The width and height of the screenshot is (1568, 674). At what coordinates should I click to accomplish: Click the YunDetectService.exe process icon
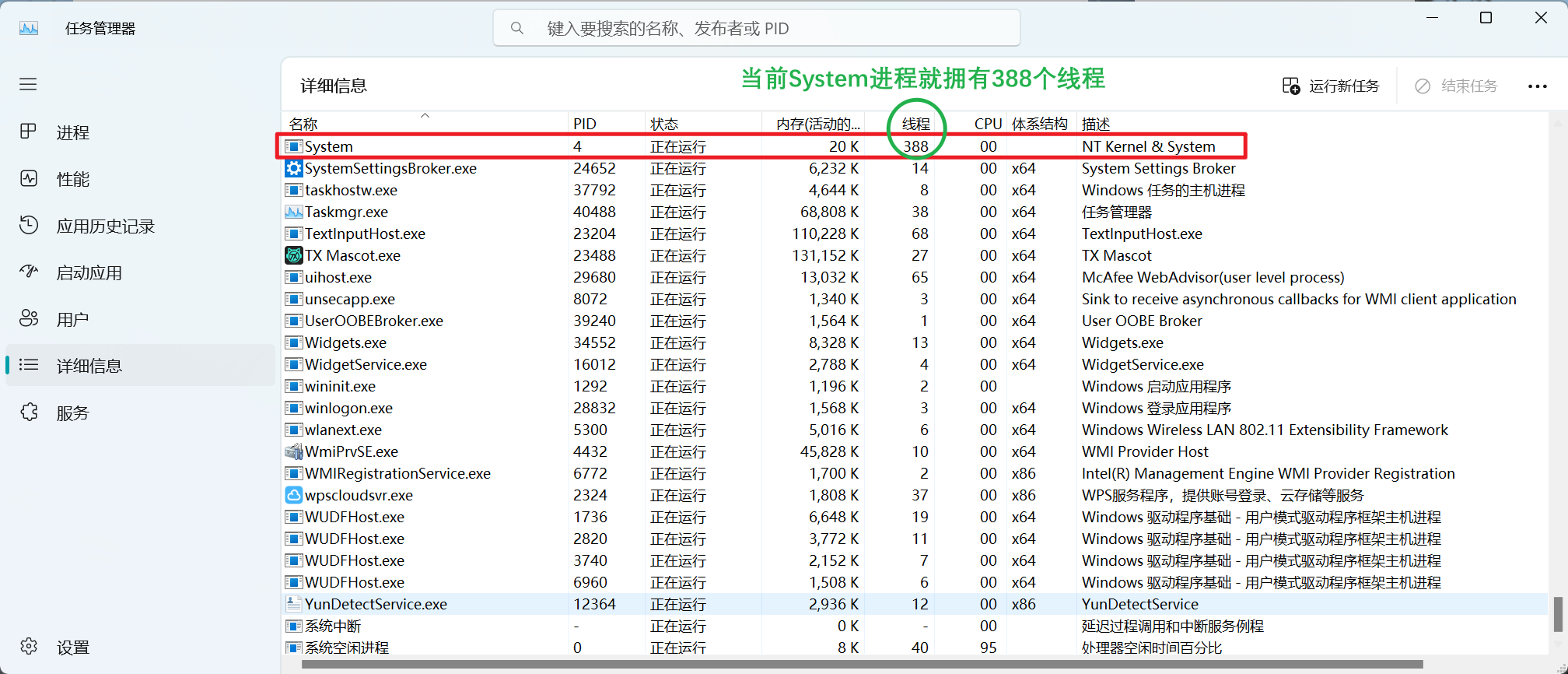[x=294, y=604]
